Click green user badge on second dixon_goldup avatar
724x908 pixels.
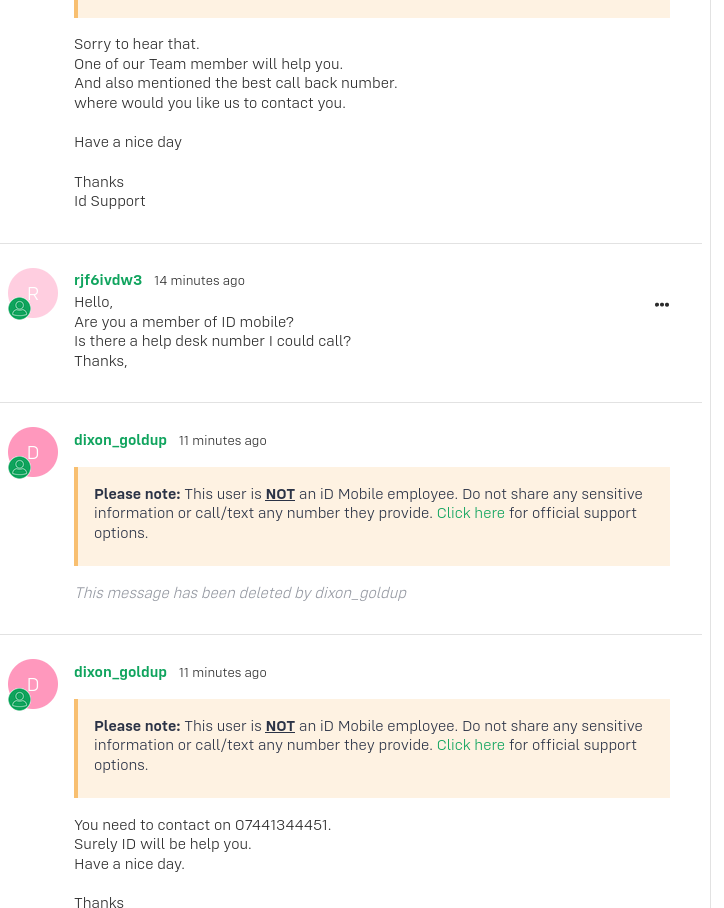click(19, 700)
